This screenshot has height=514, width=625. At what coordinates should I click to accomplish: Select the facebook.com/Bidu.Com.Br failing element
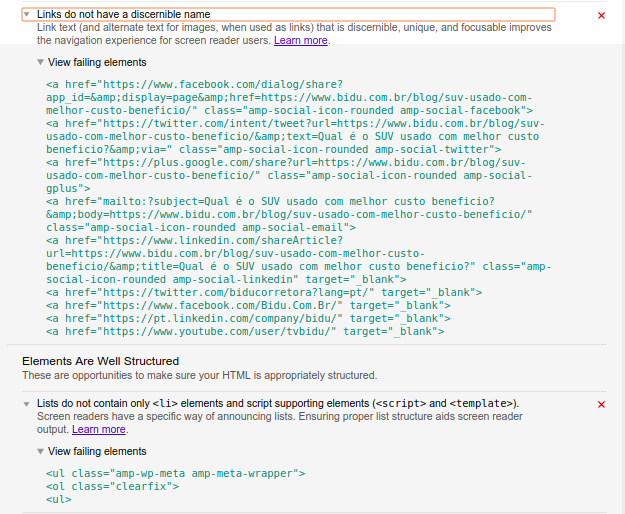pos(248,306)
